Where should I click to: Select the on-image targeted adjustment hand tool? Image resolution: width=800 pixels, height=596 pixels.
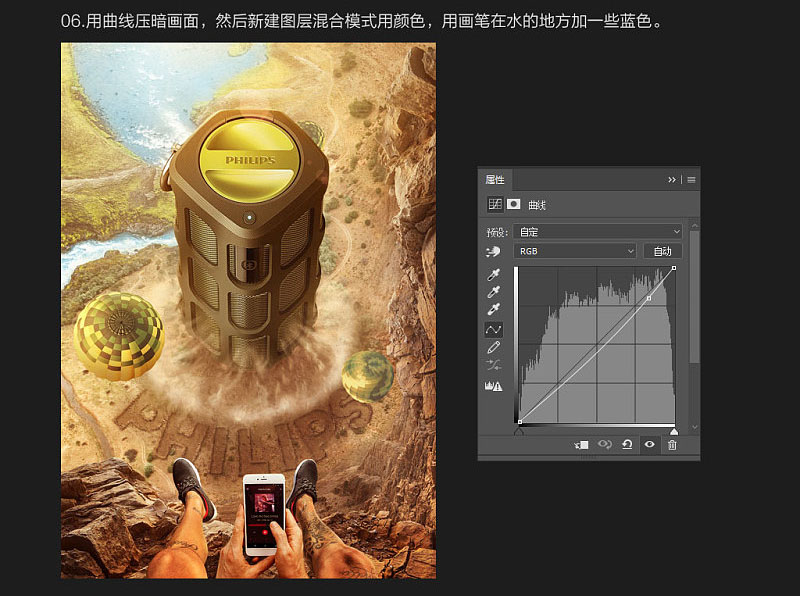coord(493,252)
